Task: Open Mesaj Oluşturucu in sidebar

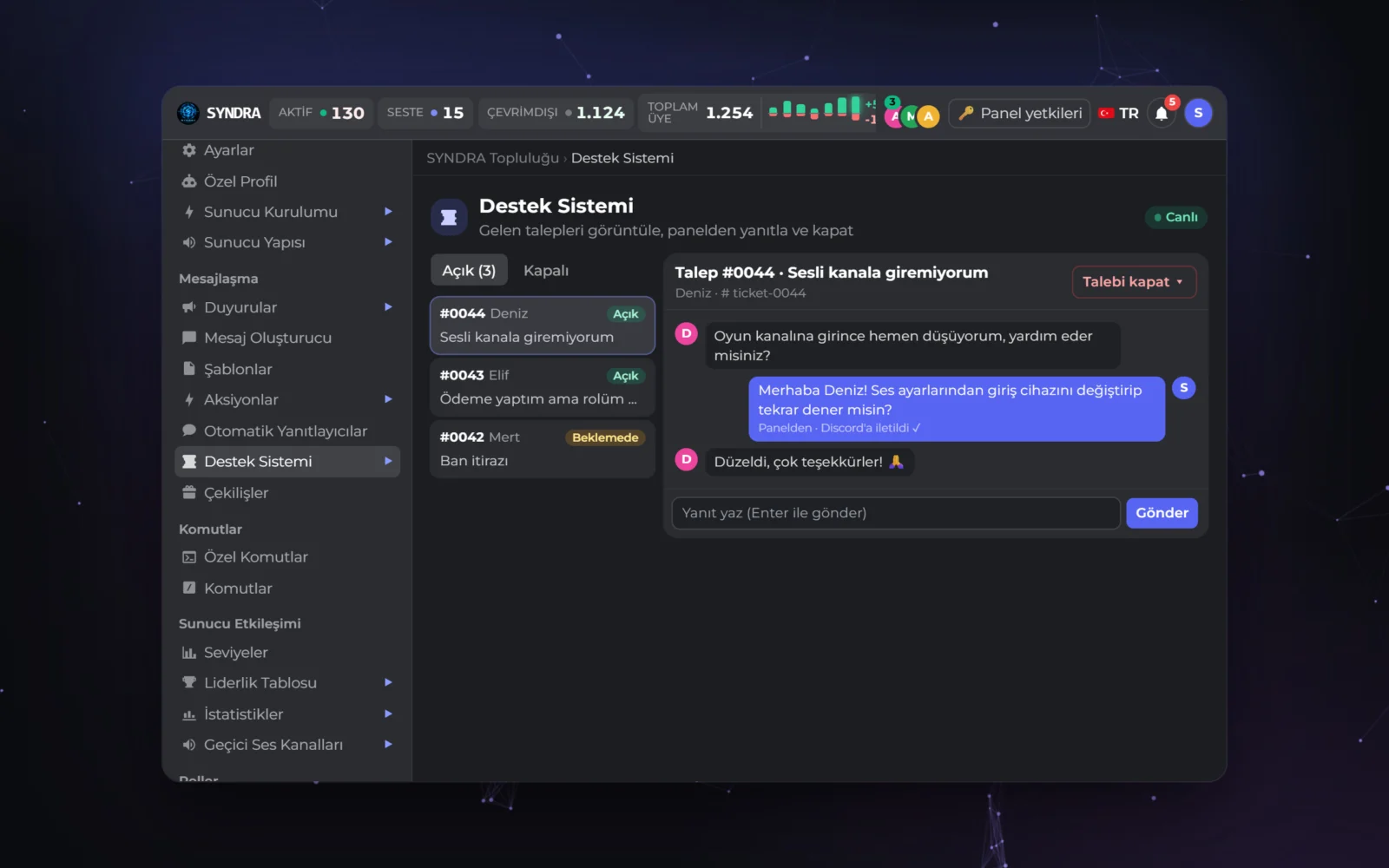Action: [287, 338]
